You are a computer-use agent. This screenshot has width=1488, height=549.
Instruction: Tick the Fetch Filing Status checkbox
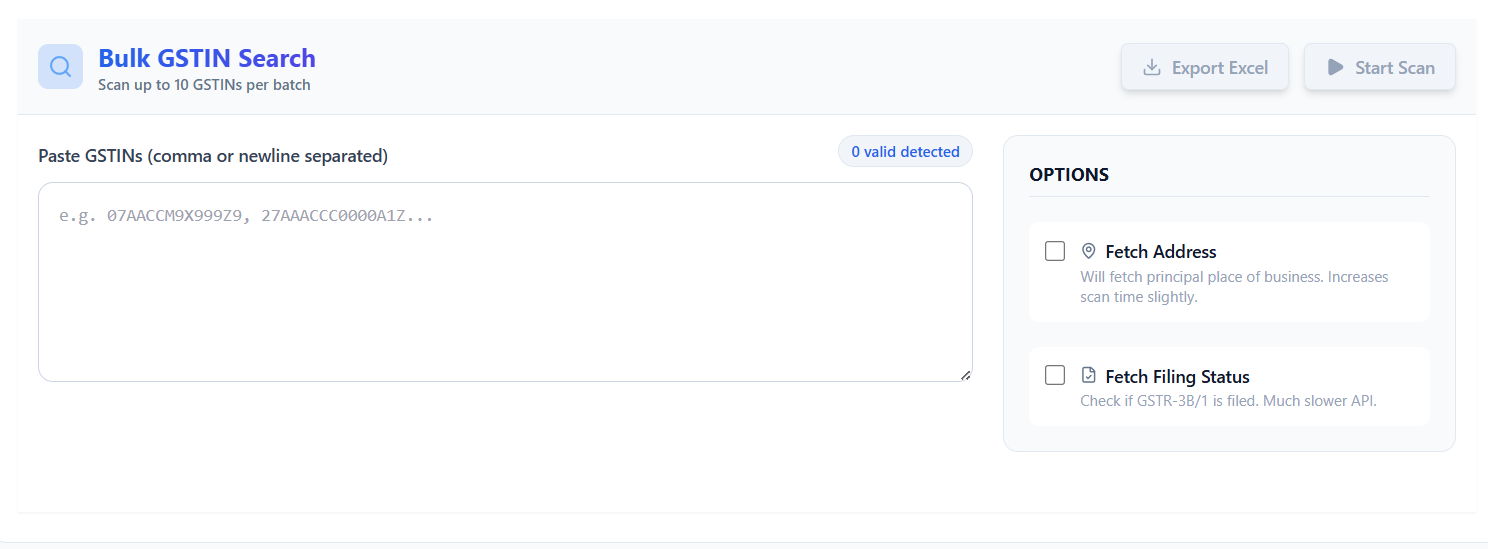click(x=1055, y=376)
